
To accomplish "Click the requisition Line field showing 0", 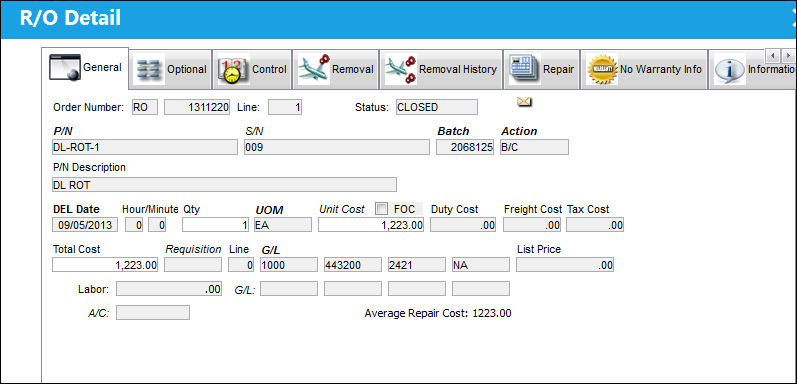I will pos(241,264).
